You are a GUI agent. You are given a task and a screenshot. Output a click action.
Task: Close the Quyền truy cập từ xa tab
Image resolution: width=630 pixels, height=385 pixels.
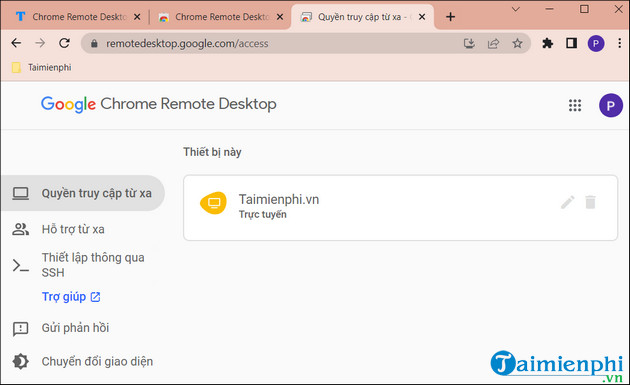[422, 17]
